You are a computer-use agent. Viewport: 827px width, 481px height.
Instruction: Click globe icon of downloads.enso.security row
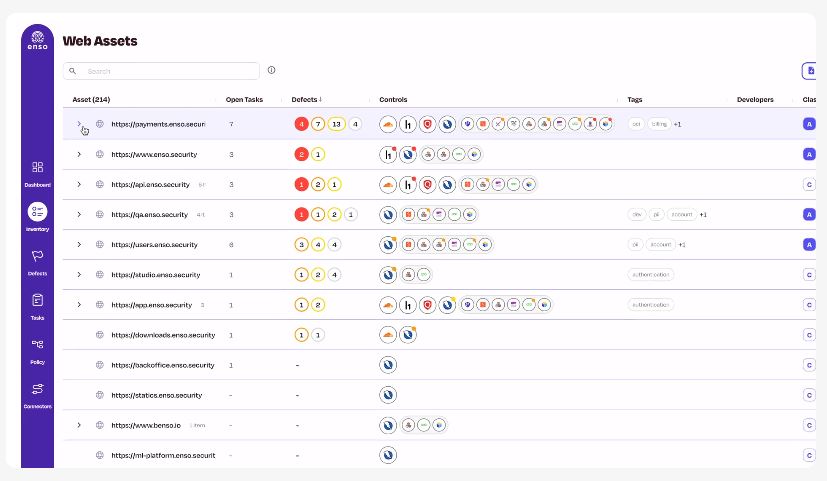(x=100, y=334)
